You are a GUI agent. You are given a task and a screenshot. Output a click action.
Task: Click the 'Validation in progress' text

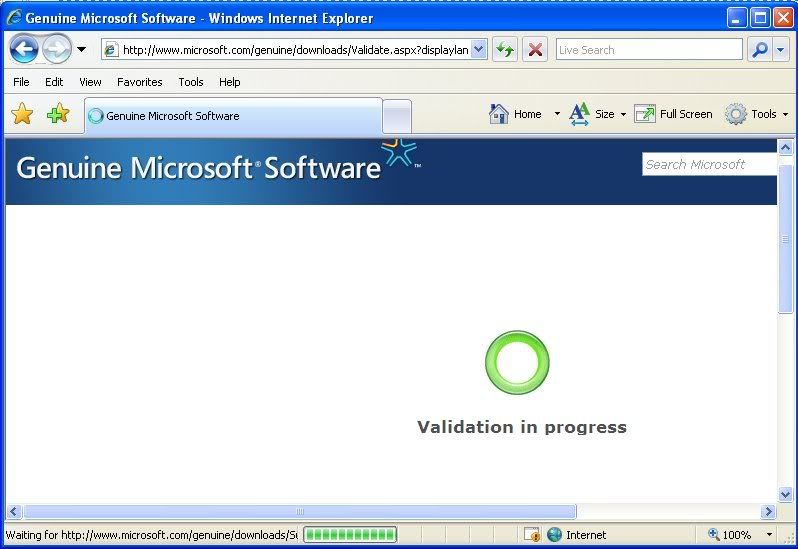(522, 427)
